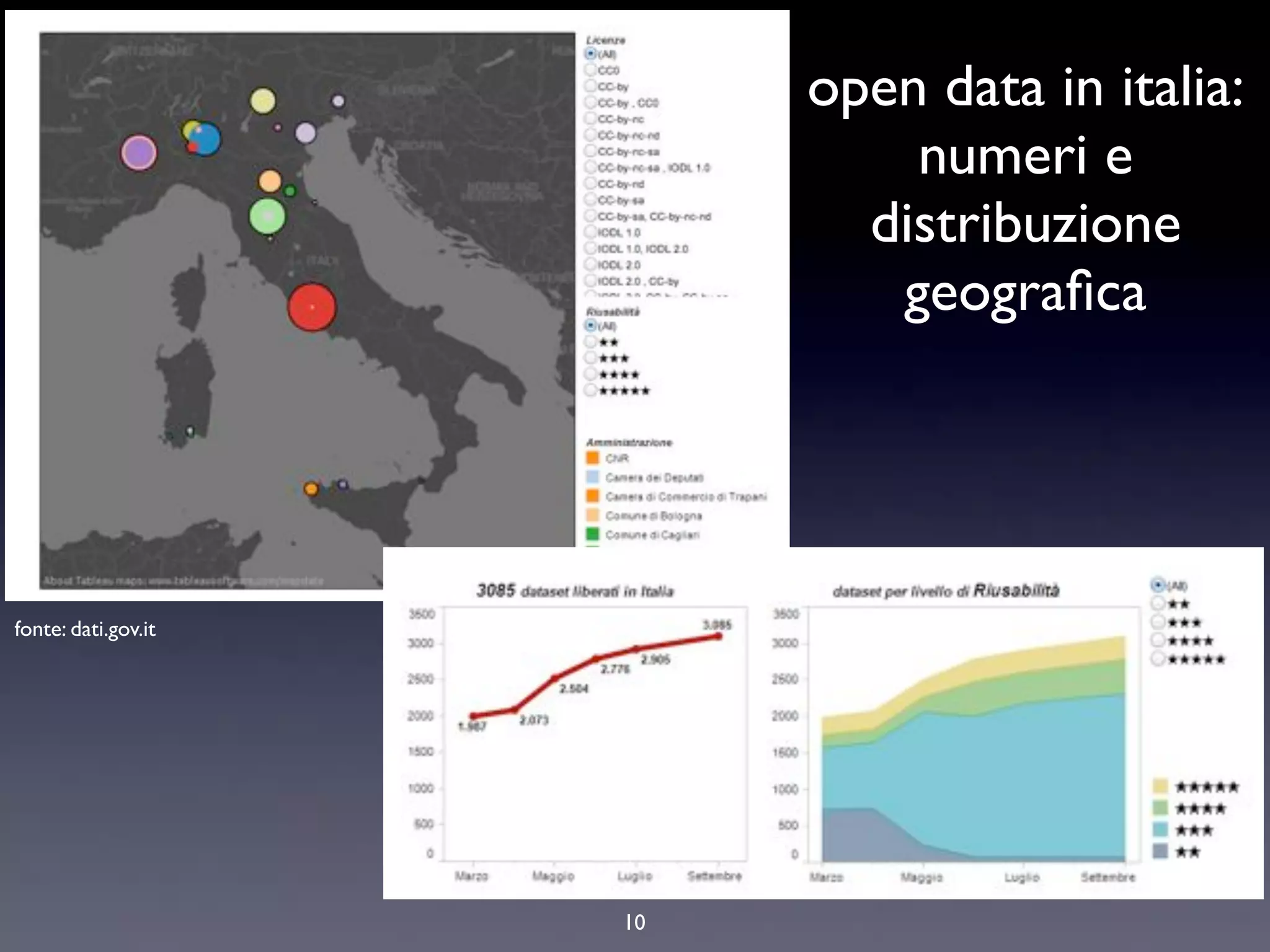Click 'Marzo' label under the area chart
The height and width of the screenshot is (952, 1270).
826,877
